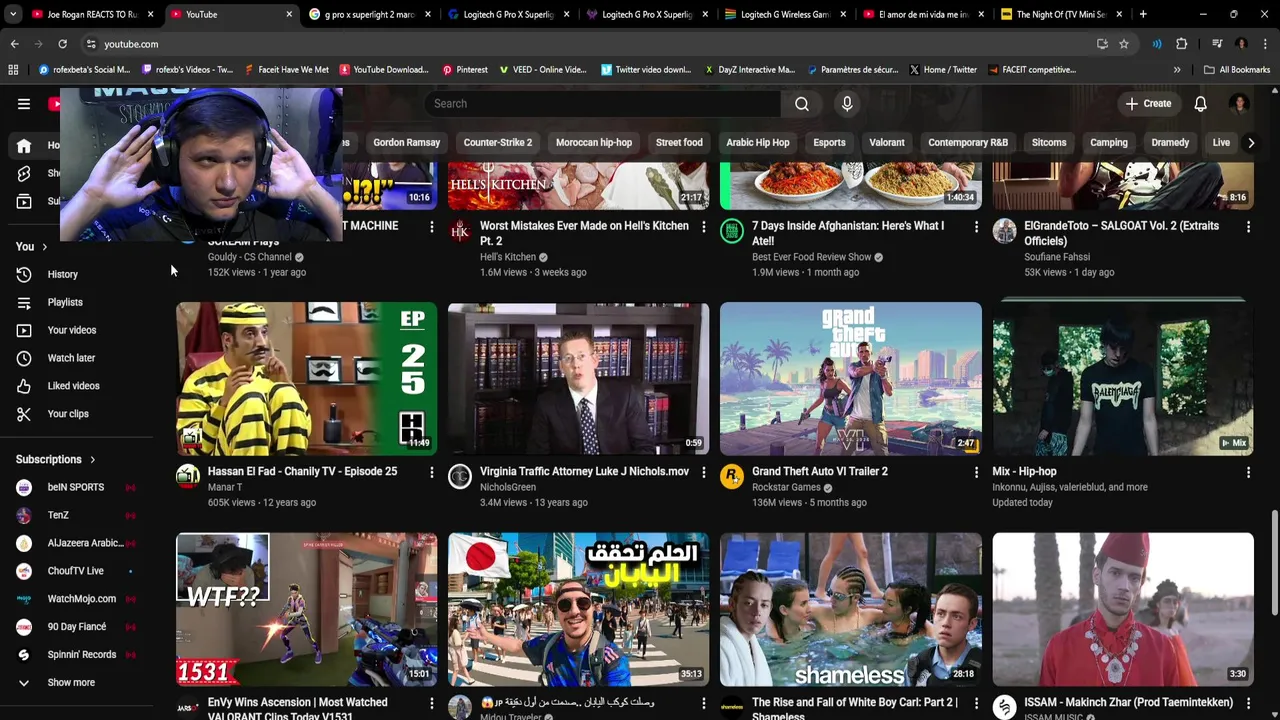
Task: Open Grand Theft Auto VI Trailer 2 title
Action: pyautogui.click(x=820, y=472)
